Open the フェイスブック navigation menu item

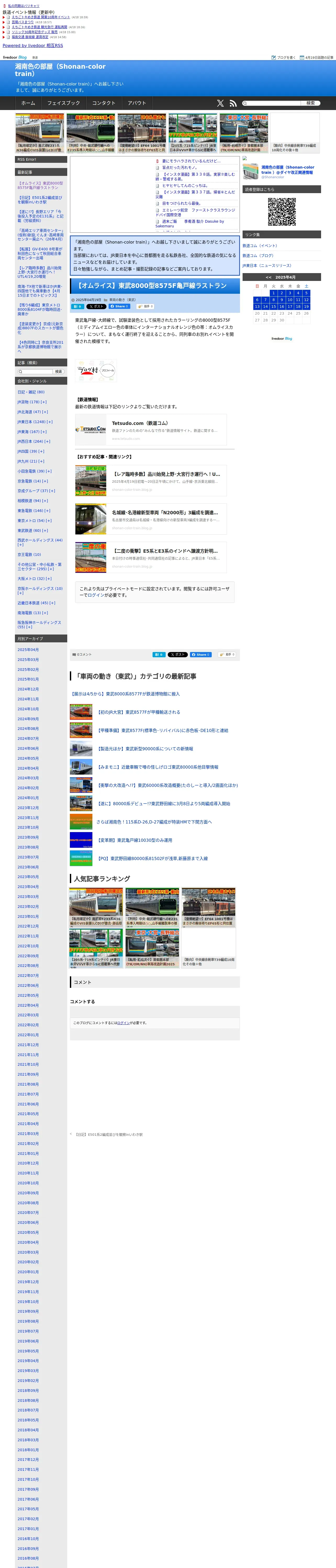63,103
